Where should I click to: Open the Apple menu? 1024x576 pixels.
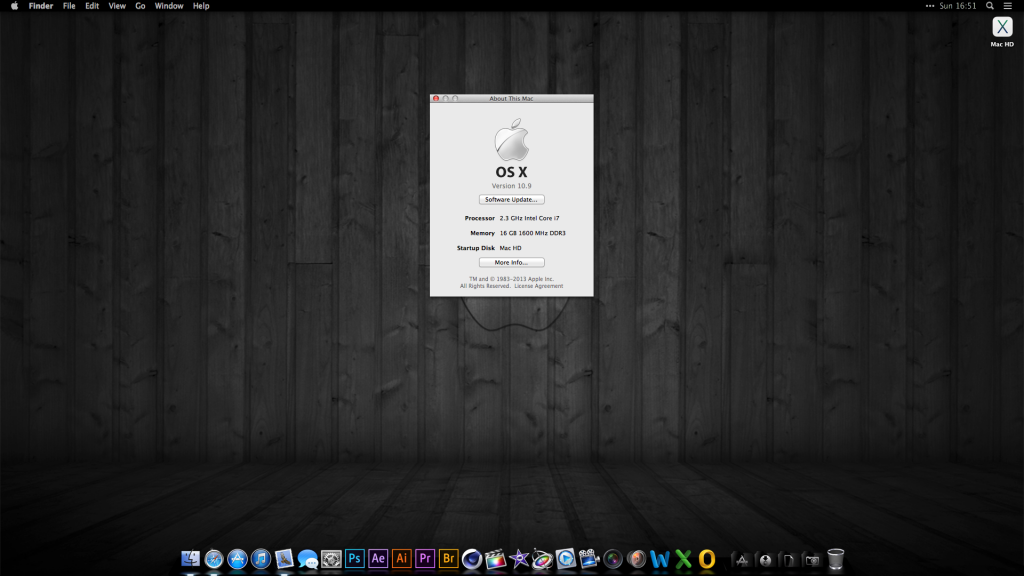[14, 6]
